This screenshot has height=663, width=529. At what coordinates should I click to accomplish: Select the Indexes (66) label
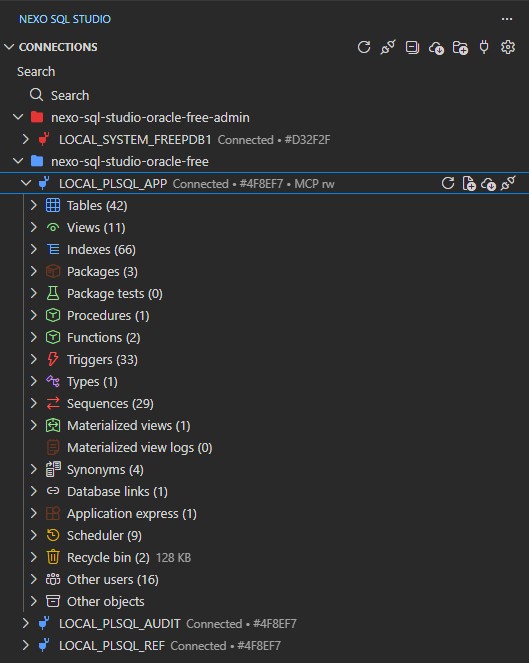[x=101, y=249]
